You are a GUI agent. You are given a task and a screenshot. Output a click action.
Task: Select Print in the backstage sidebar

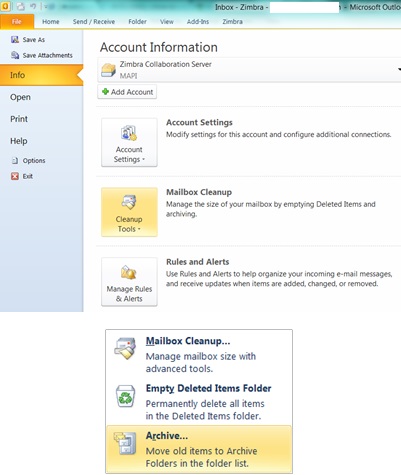(x=19, y=119)
